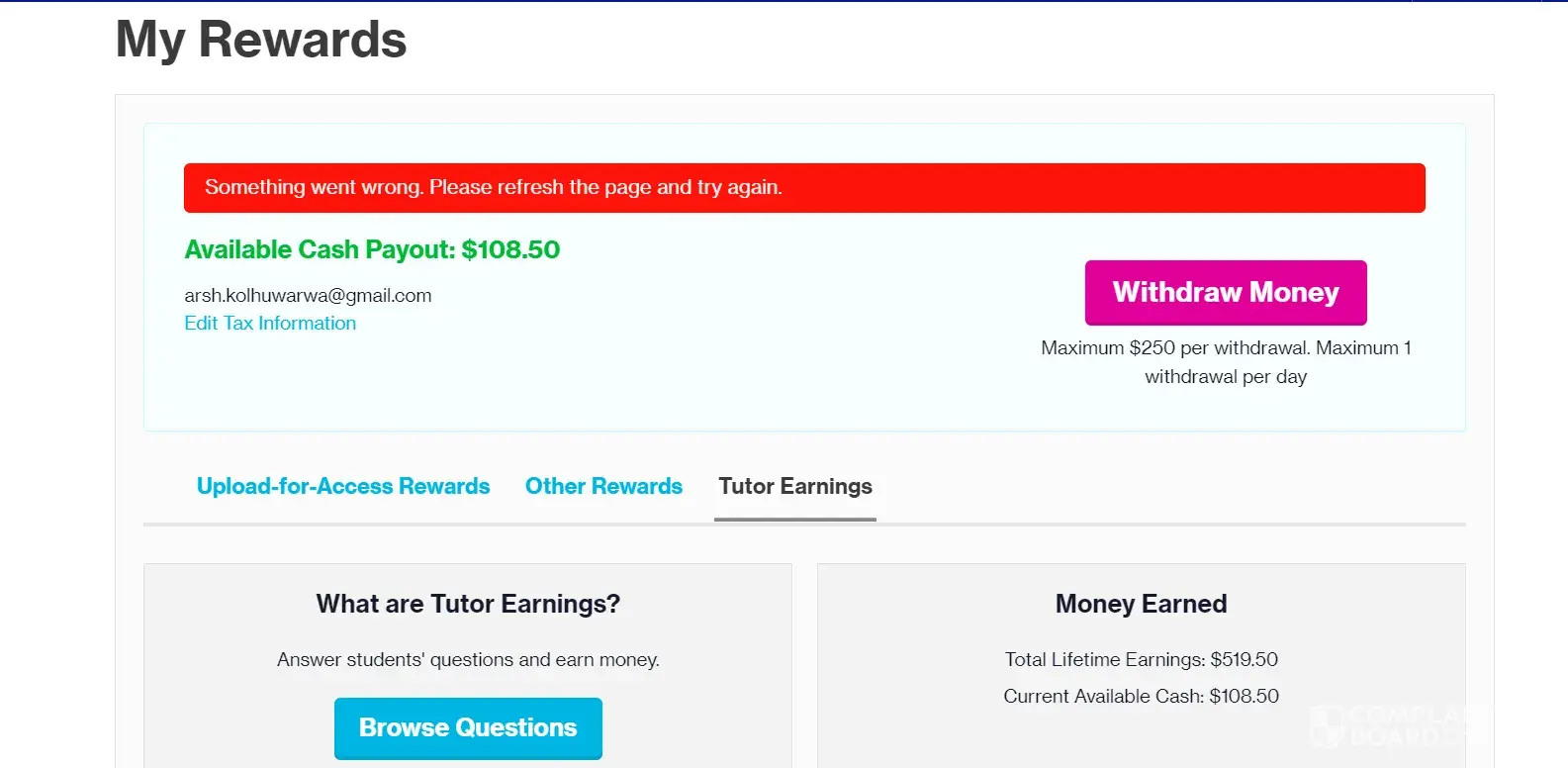
Task: Select the Tutor Earnings tab
Action: point(795,486)
